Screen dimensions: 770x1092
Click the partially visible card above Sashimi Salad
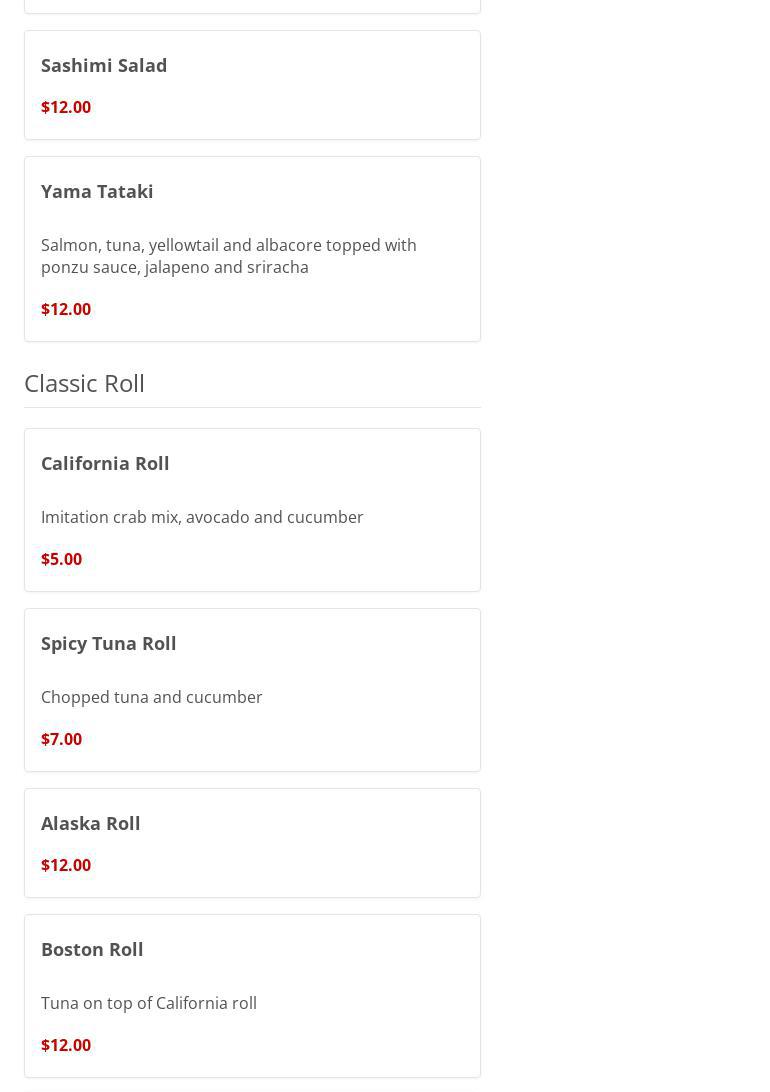click(x=252, y=5)
